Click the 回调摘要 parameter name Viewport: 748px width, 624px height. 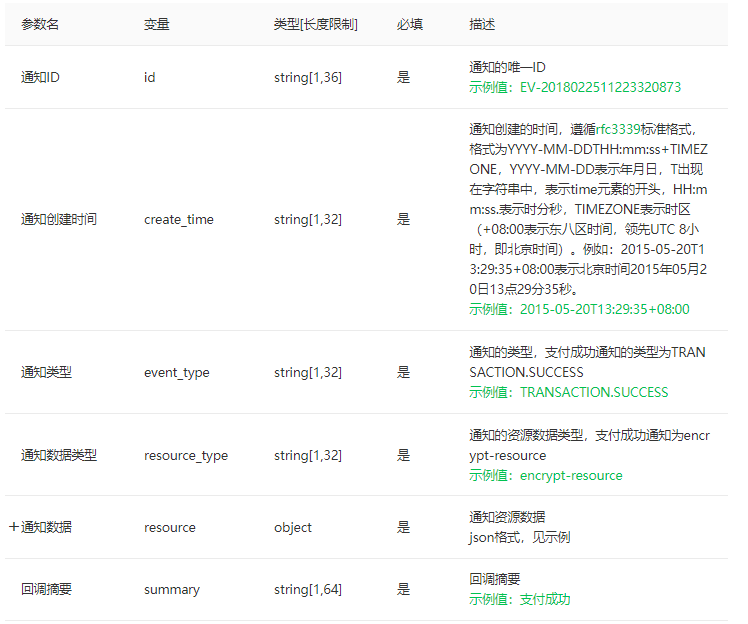[x=46, y=589]
